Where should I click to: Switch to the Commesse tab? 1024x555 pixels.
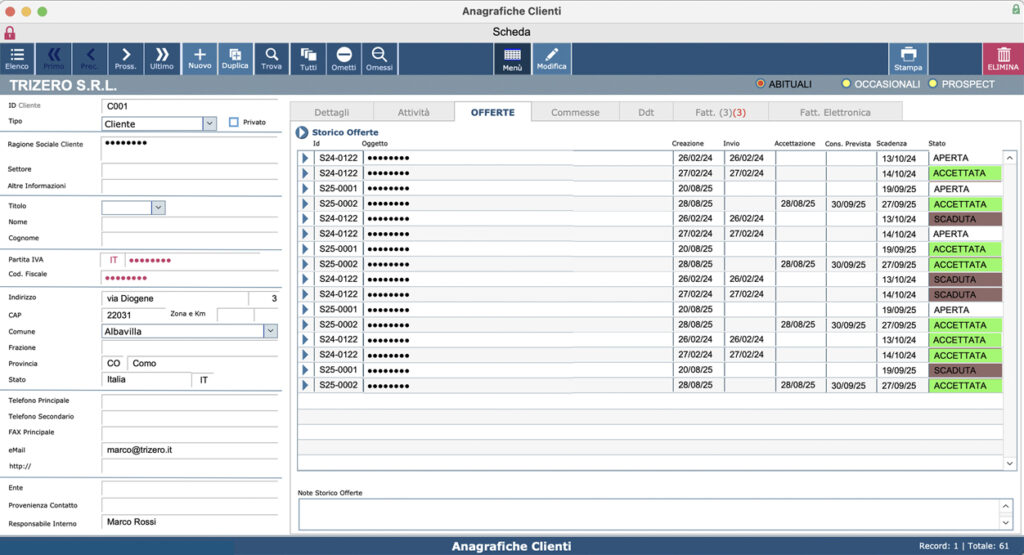(575, 112)
